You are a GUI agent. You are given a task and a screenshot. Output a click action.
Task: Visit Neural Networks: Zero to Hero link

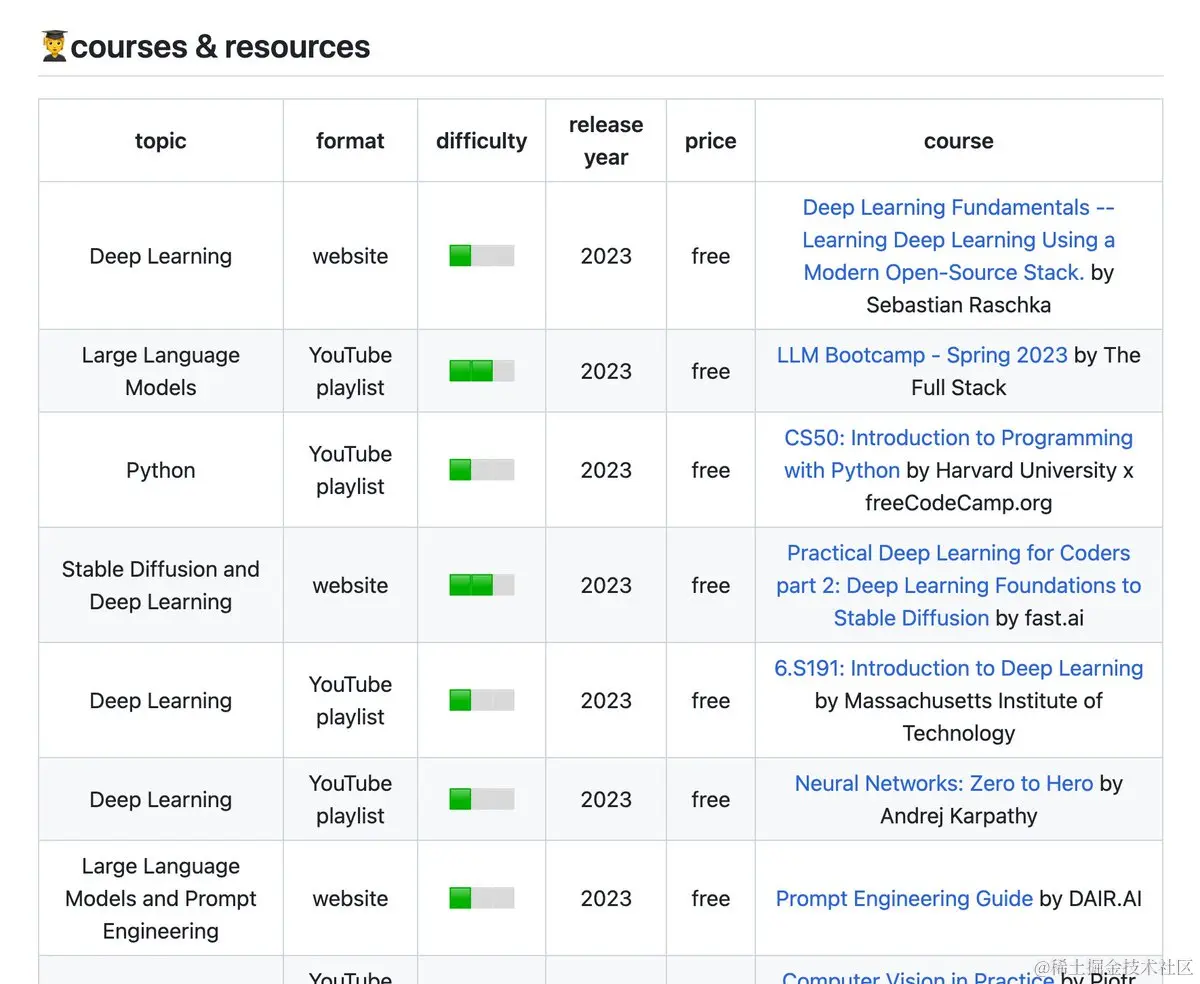pos(943,783)
